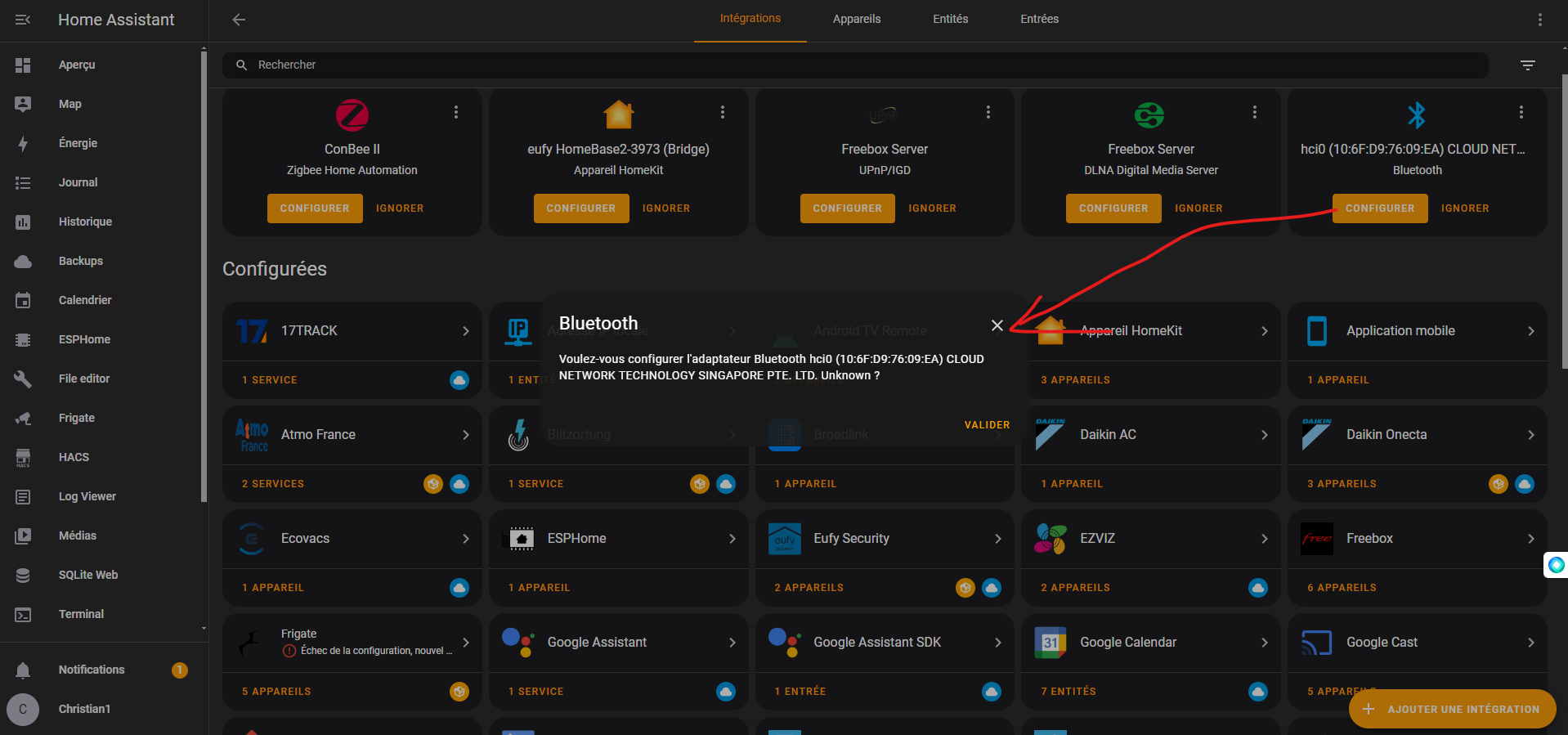Image resolution: width=1568 pixels, height=735 pixels.
Task: Expand the Google Cast chevron
Action: point(1531,643)
